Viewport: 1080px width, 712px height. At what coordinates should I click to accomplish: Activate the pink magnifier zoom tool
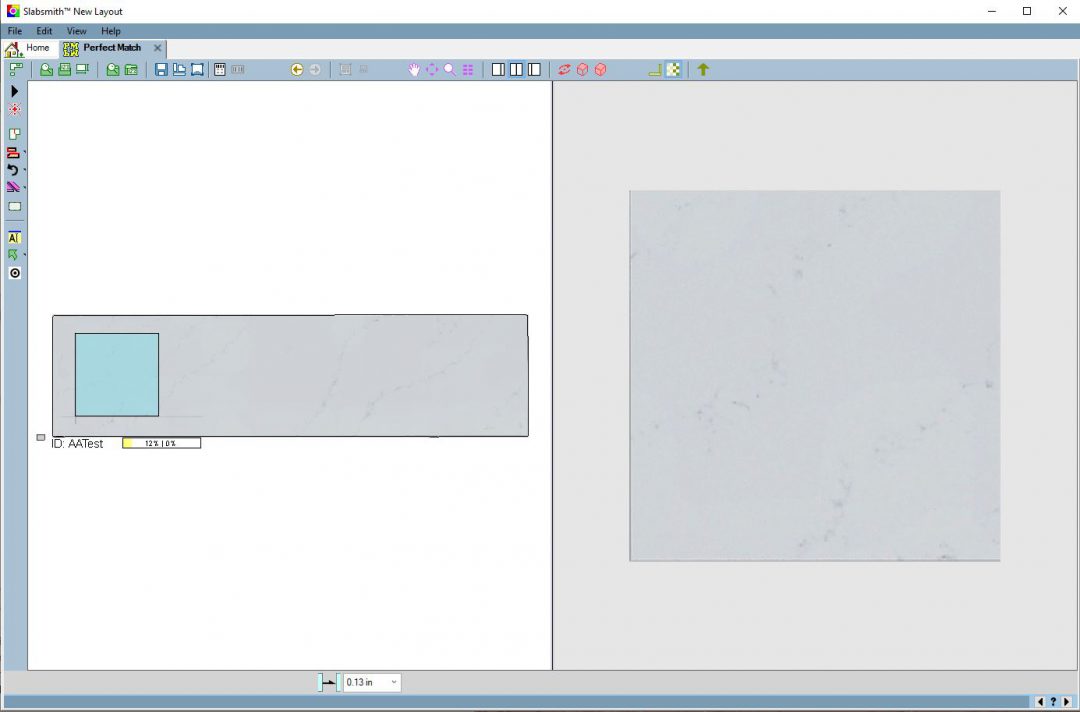(x=450, y=70)
